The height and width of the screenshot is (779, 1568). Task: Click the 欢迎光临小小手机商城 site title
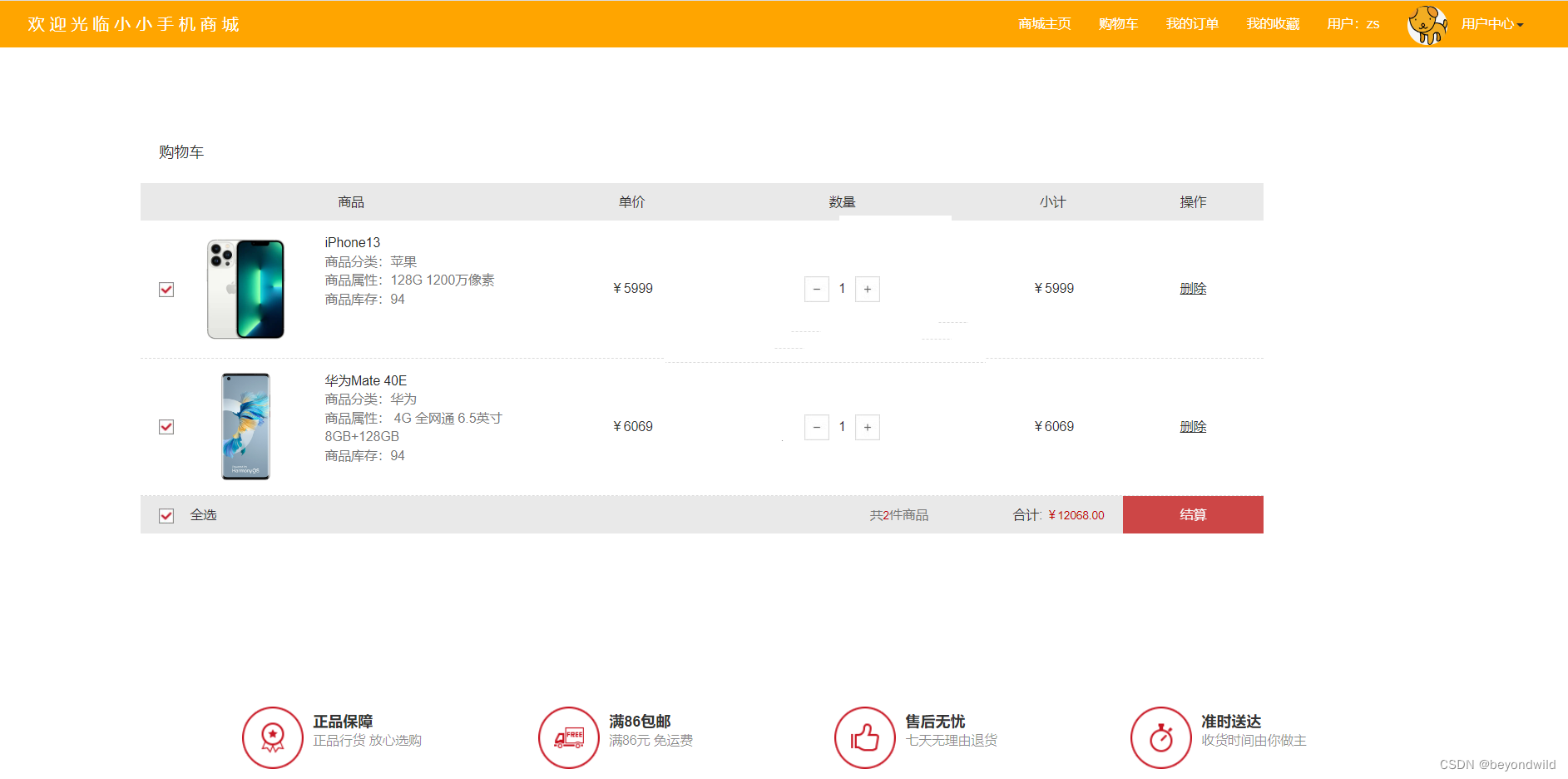(134, 24)
